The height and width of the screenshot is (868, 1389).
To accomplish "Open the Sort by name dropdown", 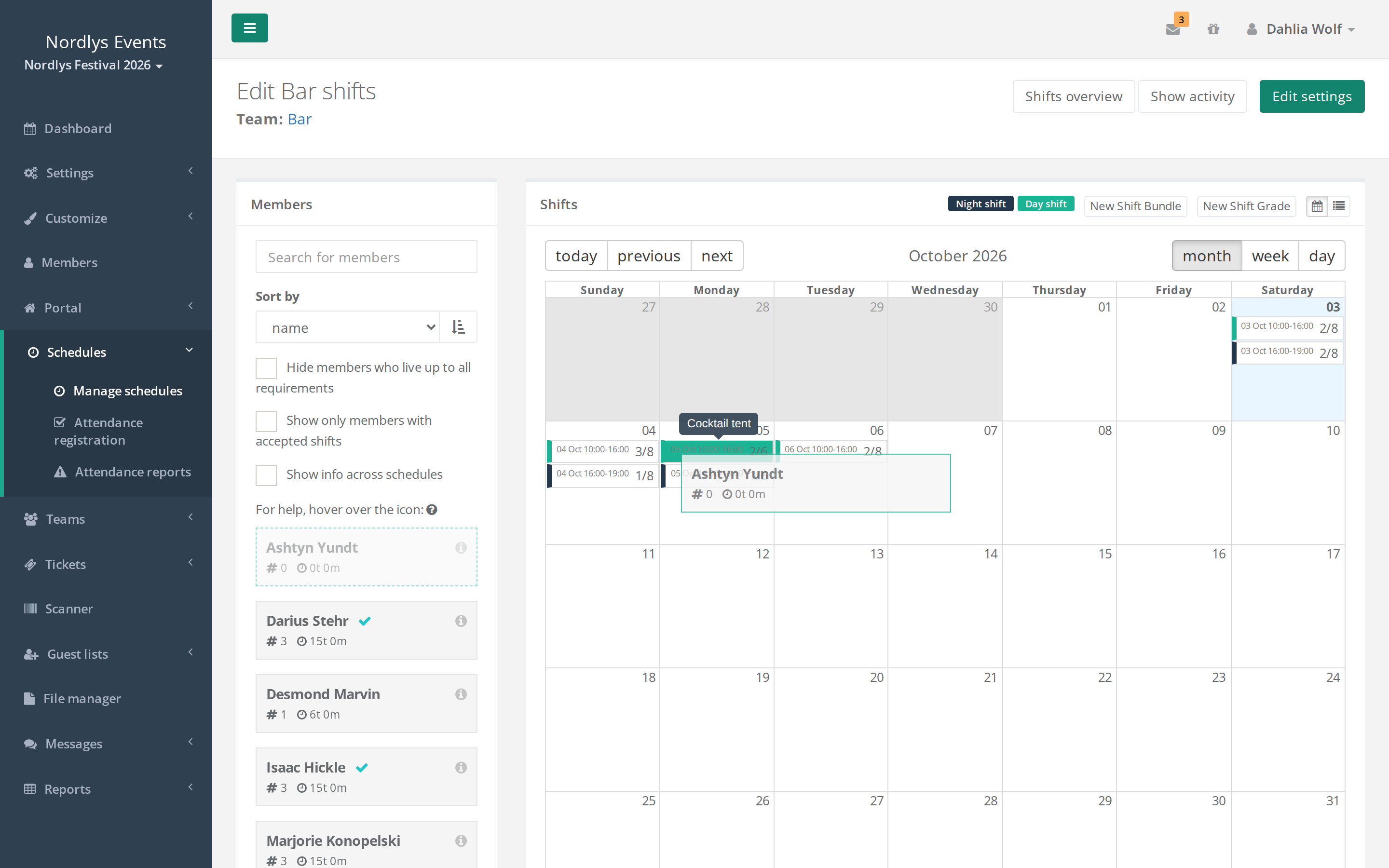I will (x=348, y=327).
